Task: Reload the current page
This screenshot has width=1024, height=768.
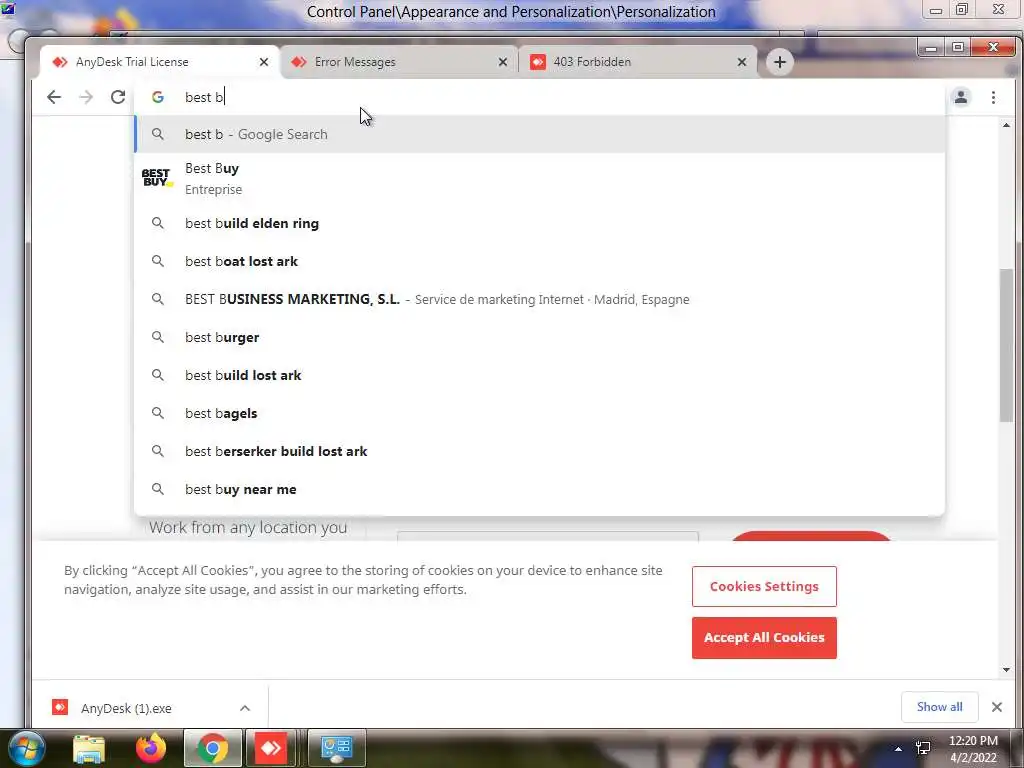Action: (x=118, y=97)
